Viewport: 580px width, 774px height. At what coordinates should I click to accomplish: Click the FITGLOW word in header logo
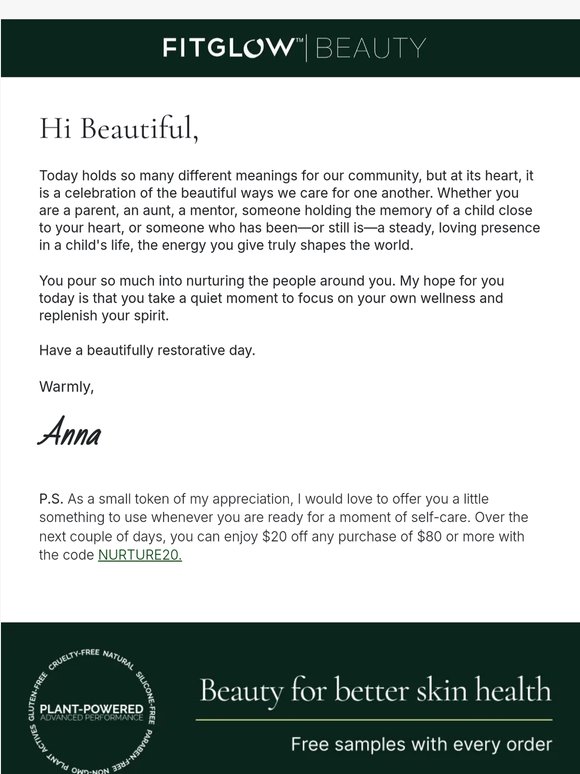pos(229,48)
